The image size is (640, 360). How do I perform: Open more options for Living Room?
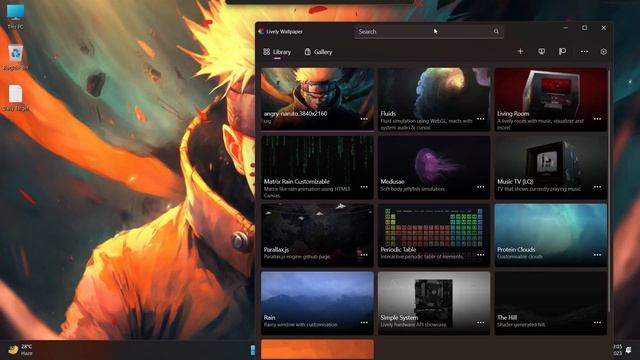597,119
